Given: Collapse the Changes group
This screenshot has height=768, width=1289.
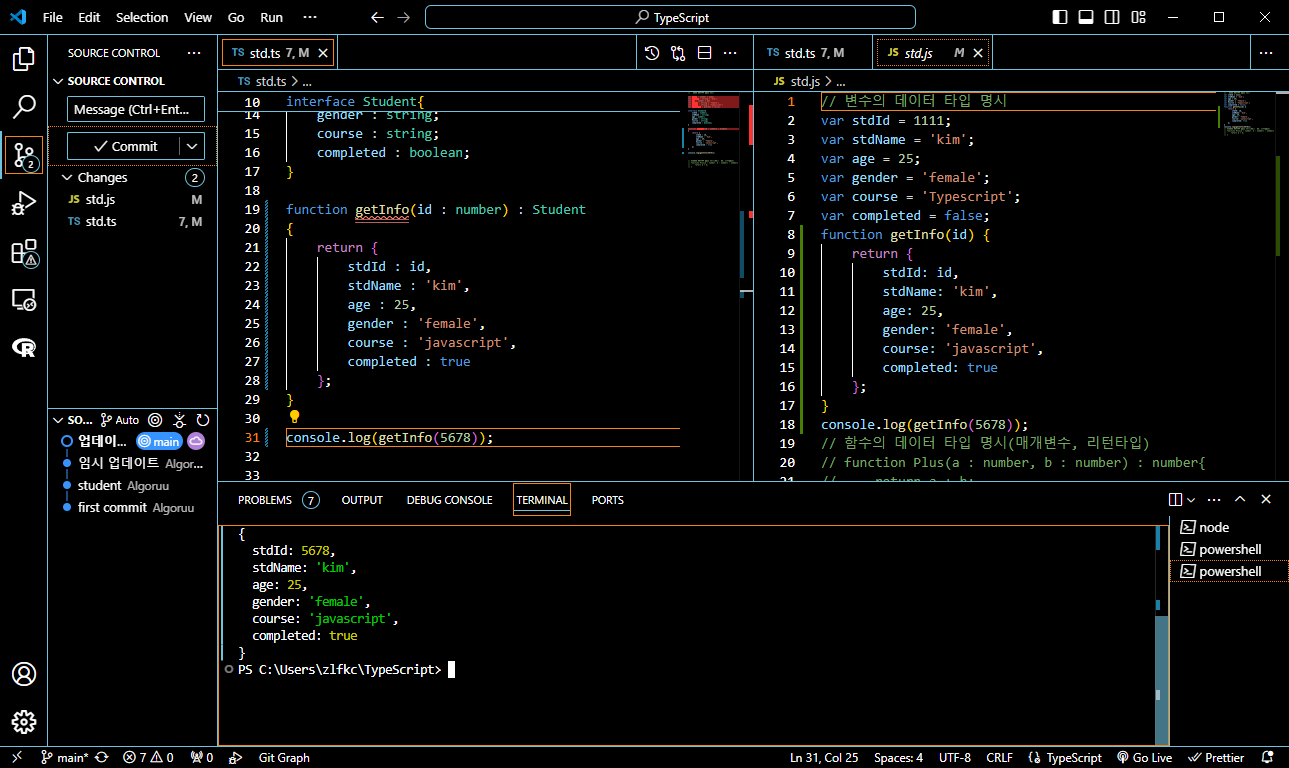Looking at the screenshot, I should [68, 177].
